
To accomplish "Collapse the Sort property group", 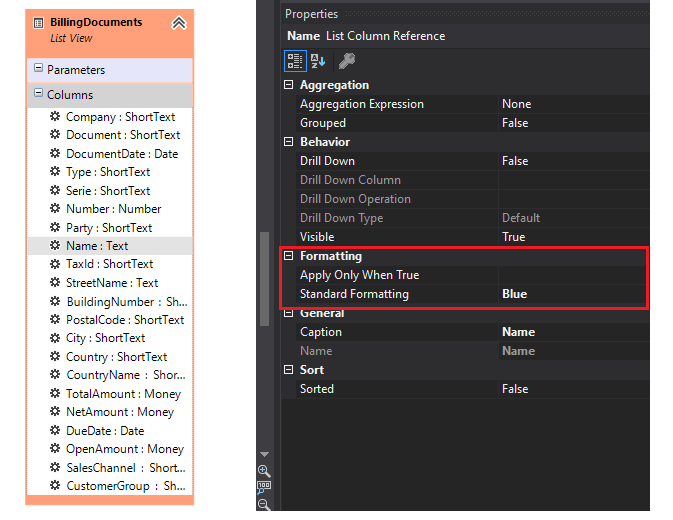I will 288,369.
